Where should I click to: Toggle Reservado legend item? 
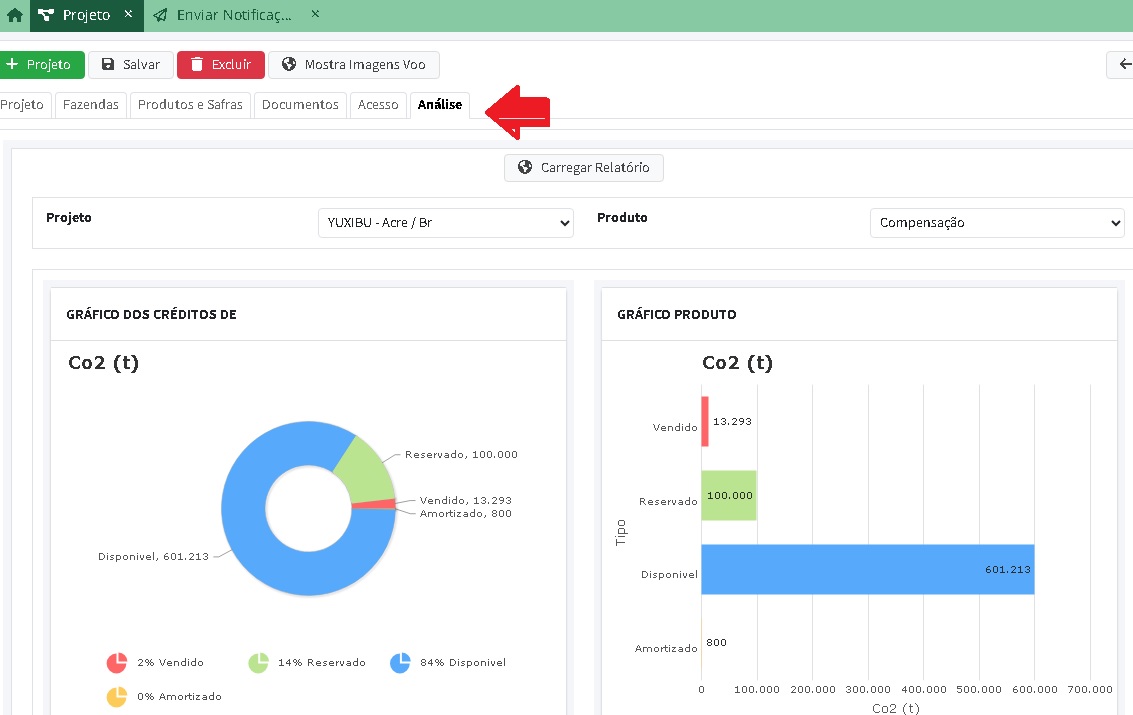(x=307, y=663)
